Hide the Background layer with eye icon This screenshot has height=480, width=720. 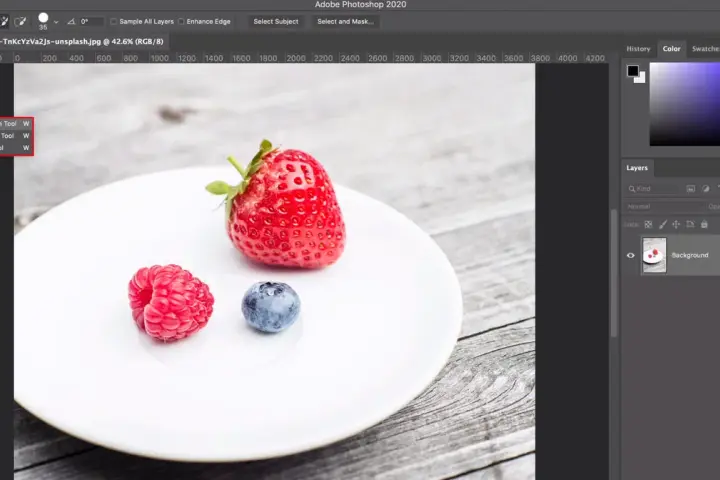pyautogui.click(x=630, y=255)
